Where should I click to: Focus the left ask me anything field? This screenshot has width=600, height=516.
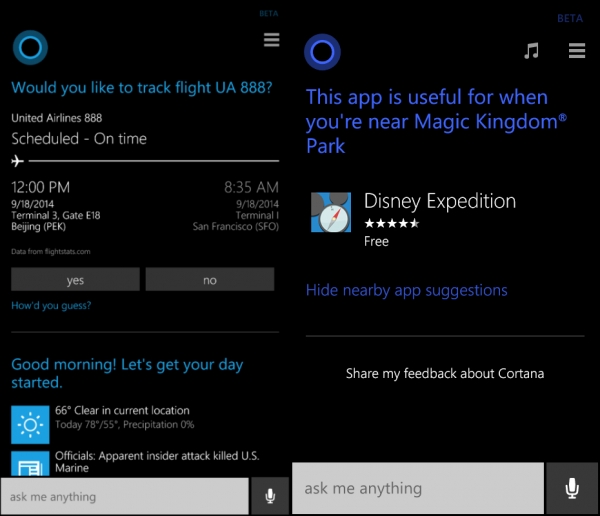pyautogui.click(x=125, y=496)
